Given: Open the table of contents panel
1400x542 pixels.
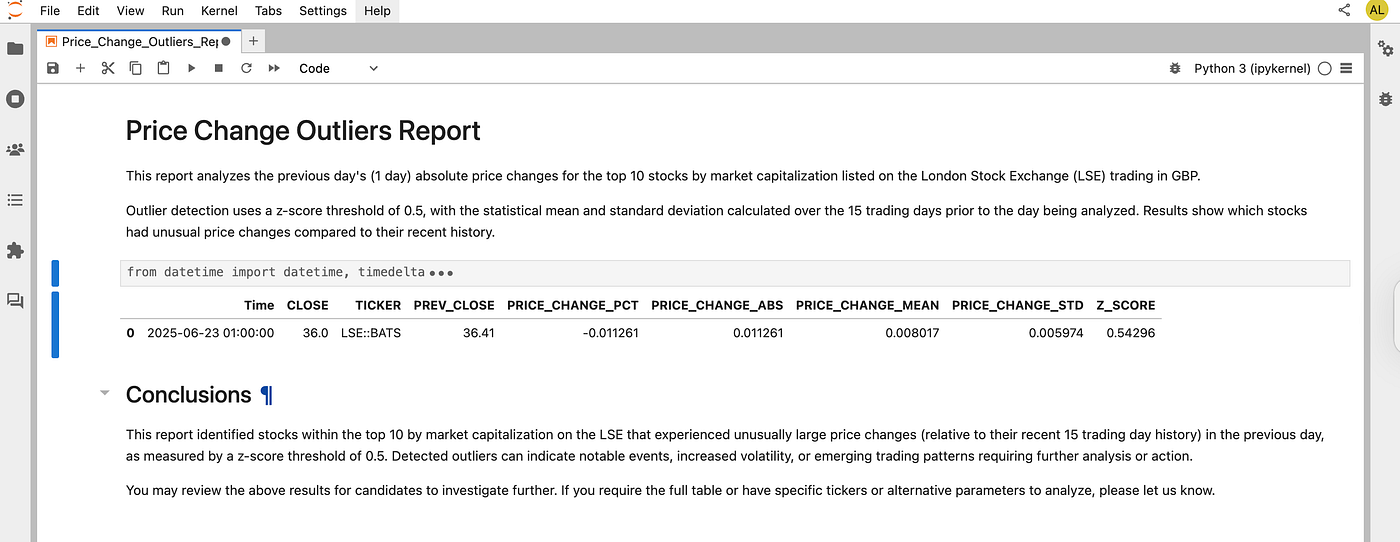Looking at the screenshot, I should pos(15,200).
